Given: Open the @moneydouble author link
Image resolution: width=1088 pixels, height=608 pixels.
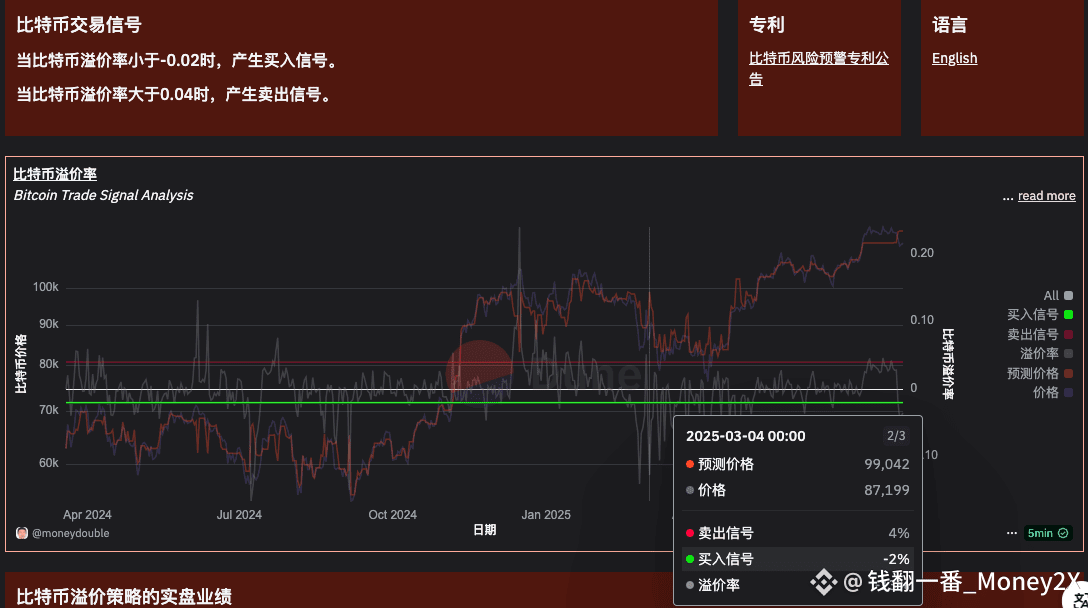Looking at the screenshot, I should tap(71, 533).
